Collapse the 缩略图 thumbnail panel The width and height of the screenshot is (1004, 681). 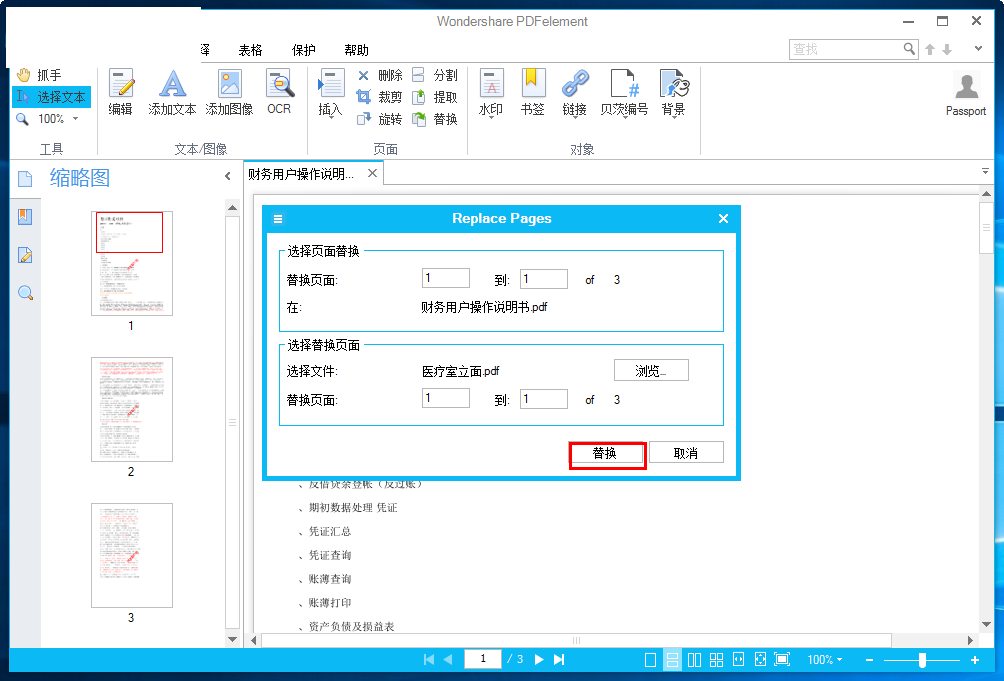pos(227,174)
